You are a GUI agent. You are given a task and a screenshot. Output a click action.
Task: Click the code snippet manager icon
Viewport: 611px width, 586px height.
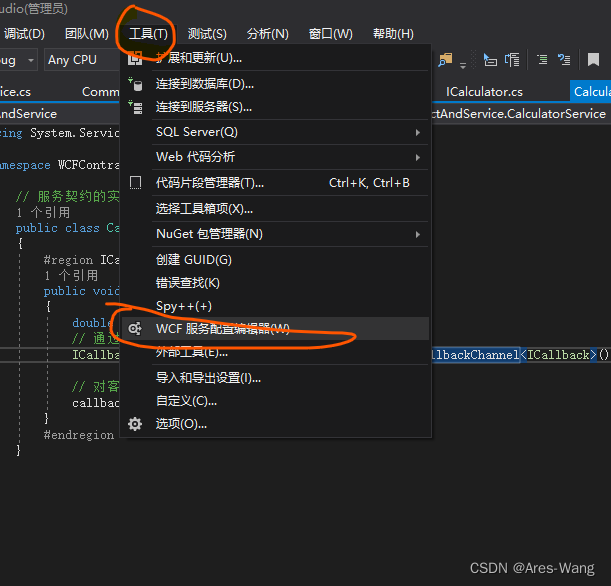tap(135, 182)
